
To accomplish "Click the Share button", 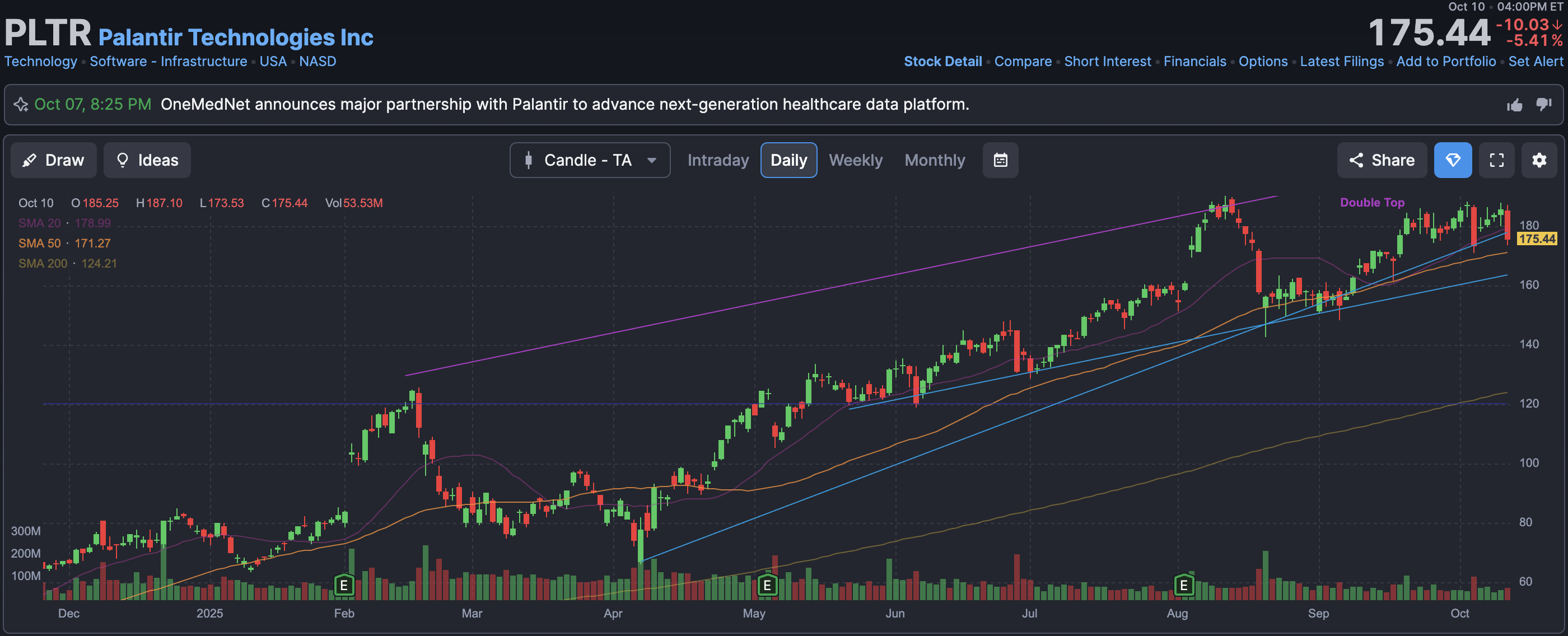I will point(1381,160).
